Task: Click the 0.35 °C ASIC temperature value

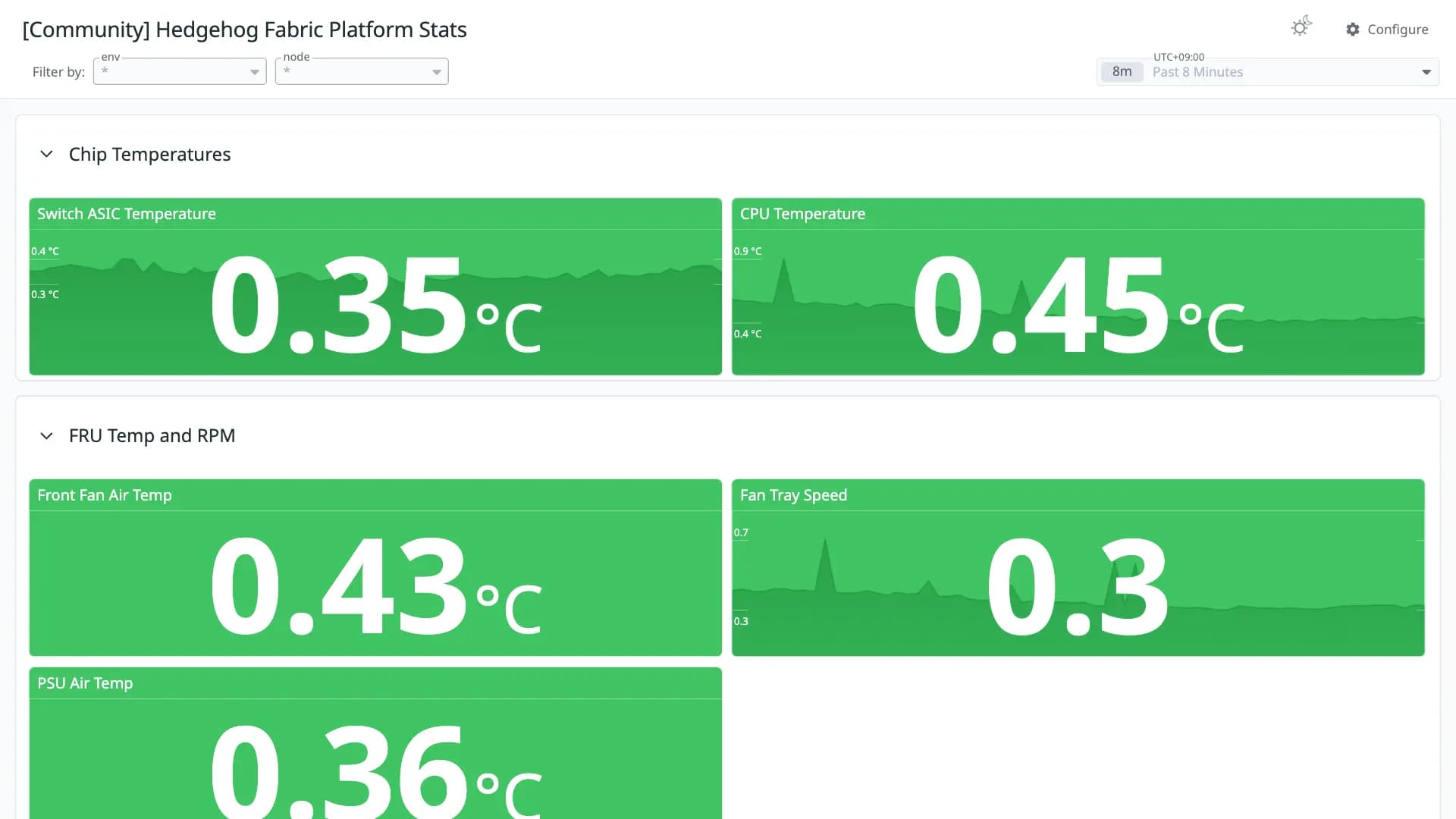Action: coord(375,305)
